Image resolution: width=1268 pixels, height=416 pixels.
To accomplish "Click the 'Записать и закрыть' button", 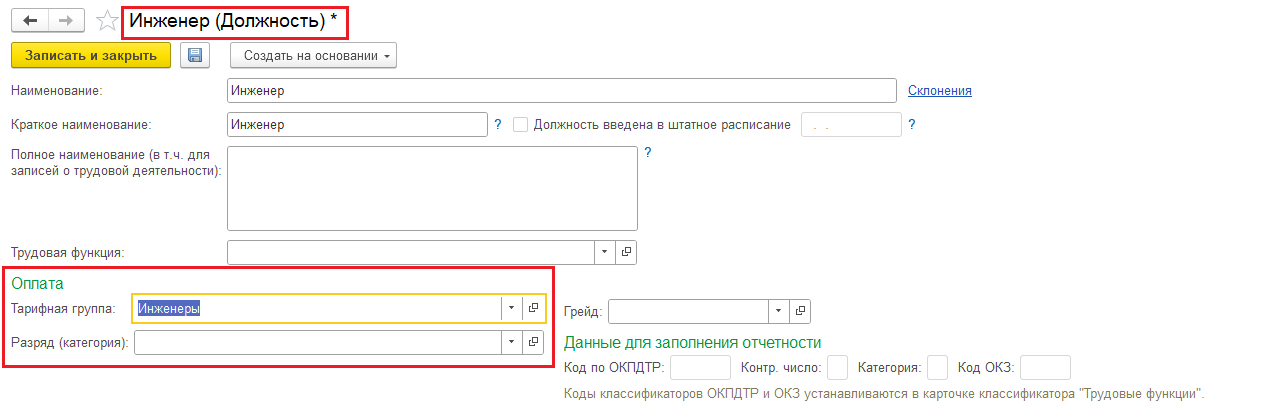I will point(91,55).
